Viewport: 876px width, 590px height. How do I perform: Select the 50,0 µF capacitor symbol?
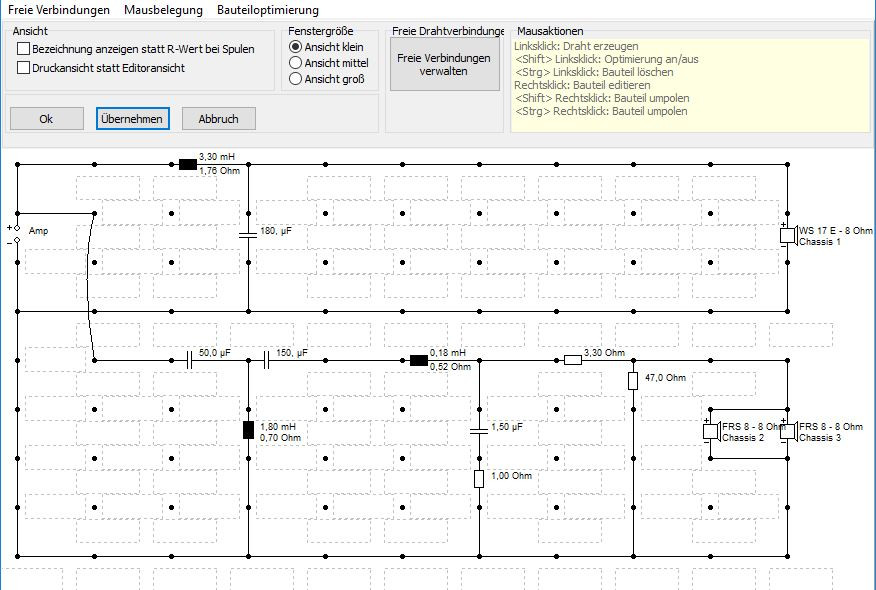pyautogui.click(x=189, y=360)
